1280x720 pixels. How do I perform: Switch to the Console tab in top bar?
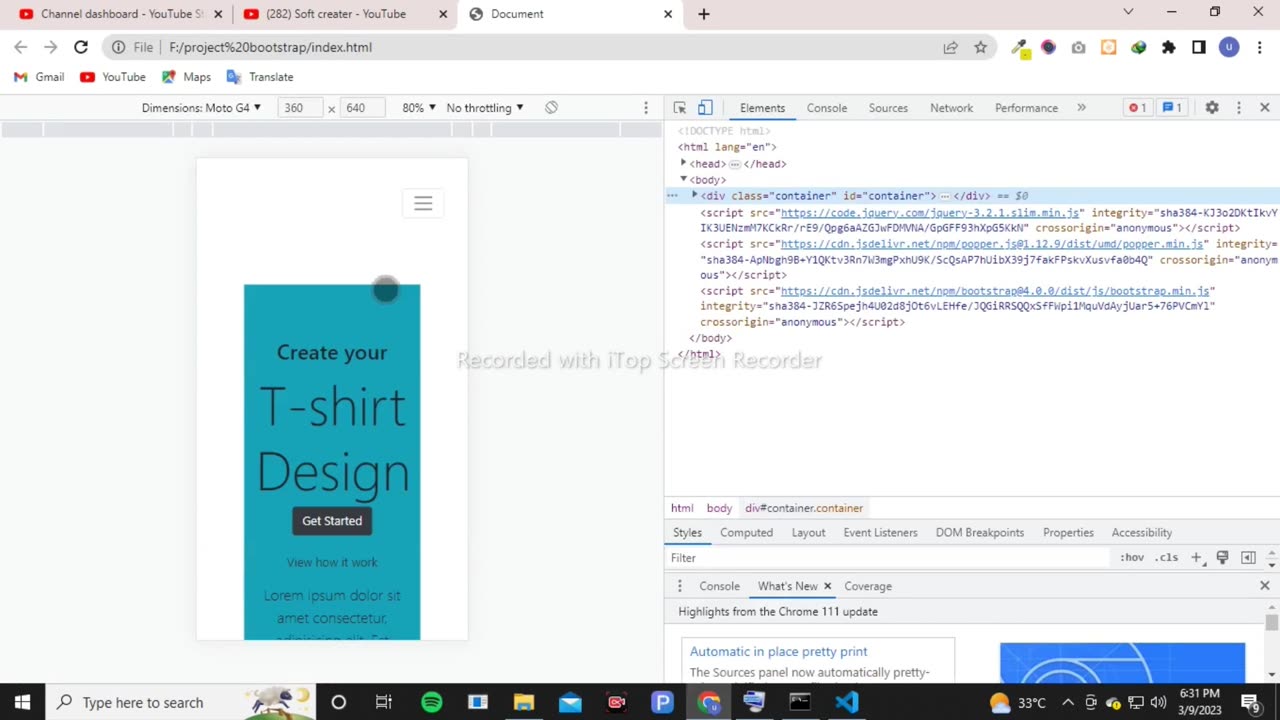[x=827, y=108]
